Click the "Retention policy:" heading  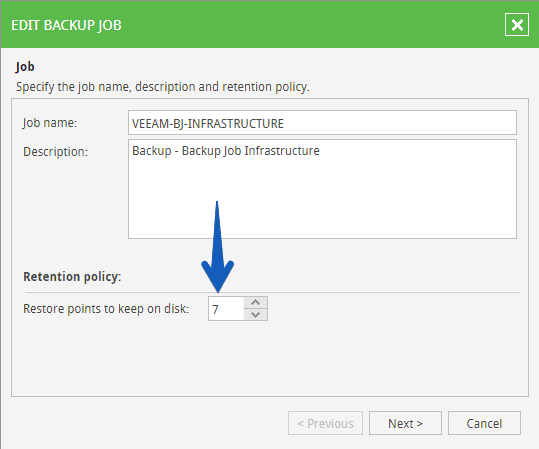point(72,276)
